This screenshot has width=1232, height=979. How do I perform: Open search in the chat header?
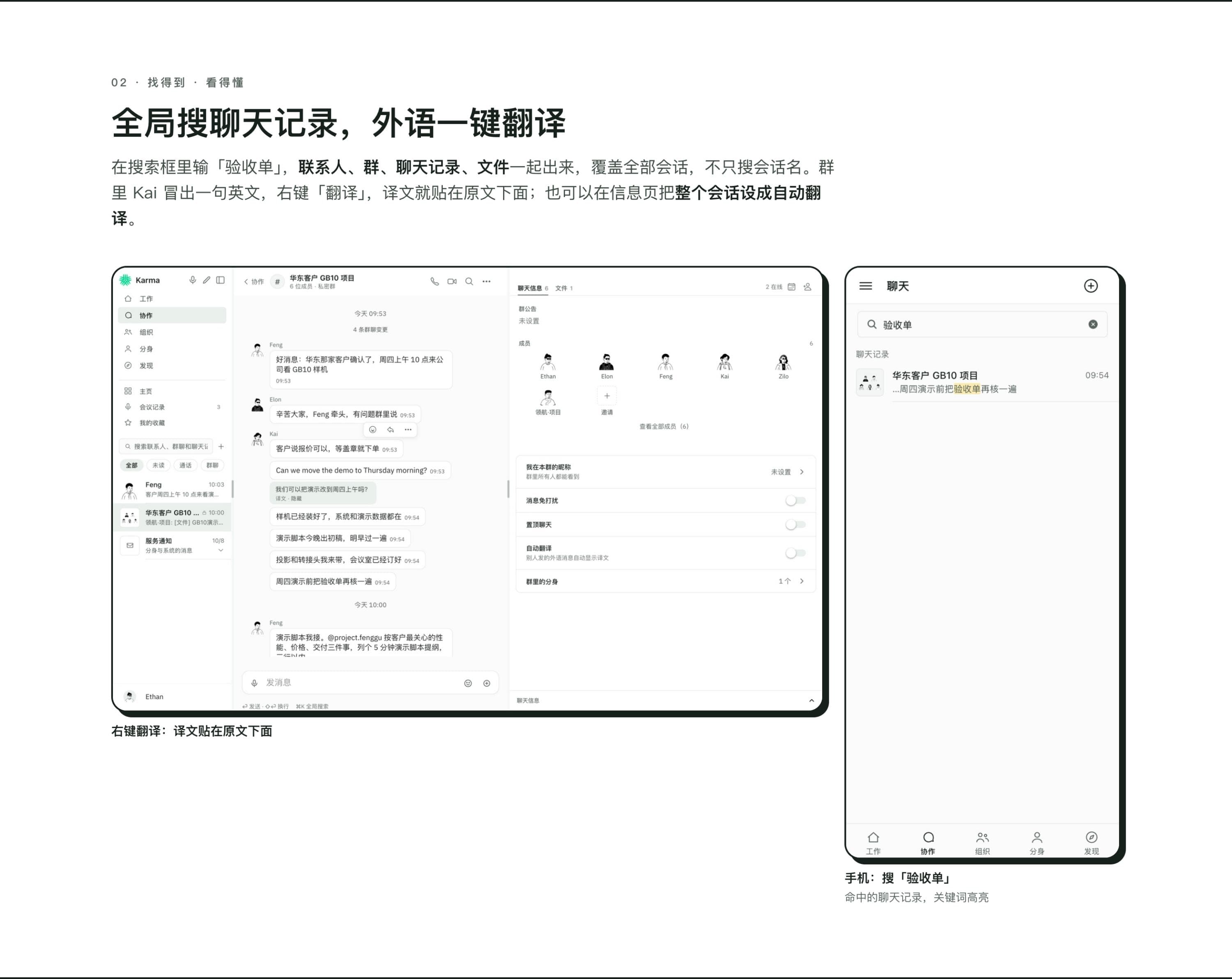[469, 281]
